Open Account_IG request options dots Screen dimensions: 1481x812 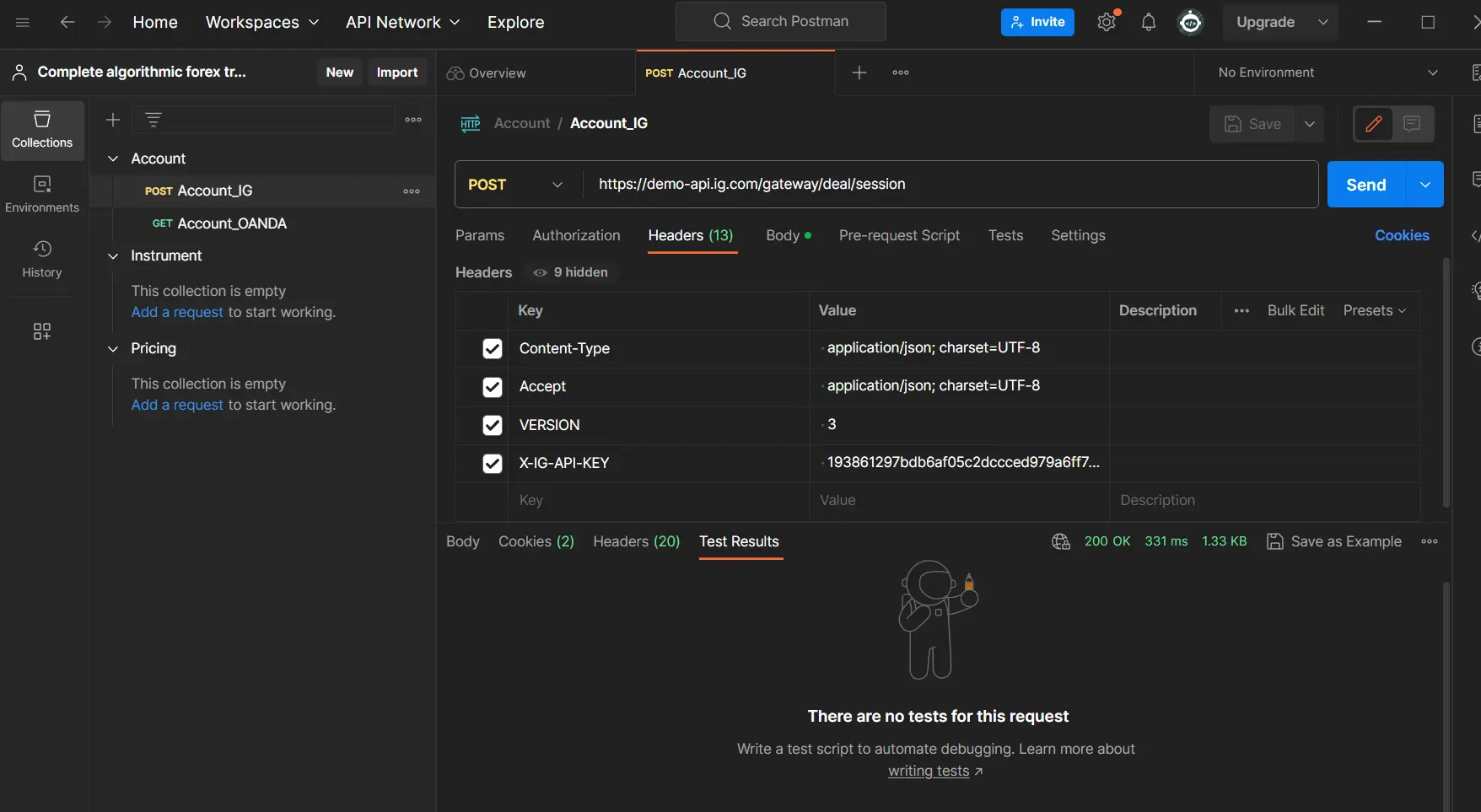pos(412,191)
